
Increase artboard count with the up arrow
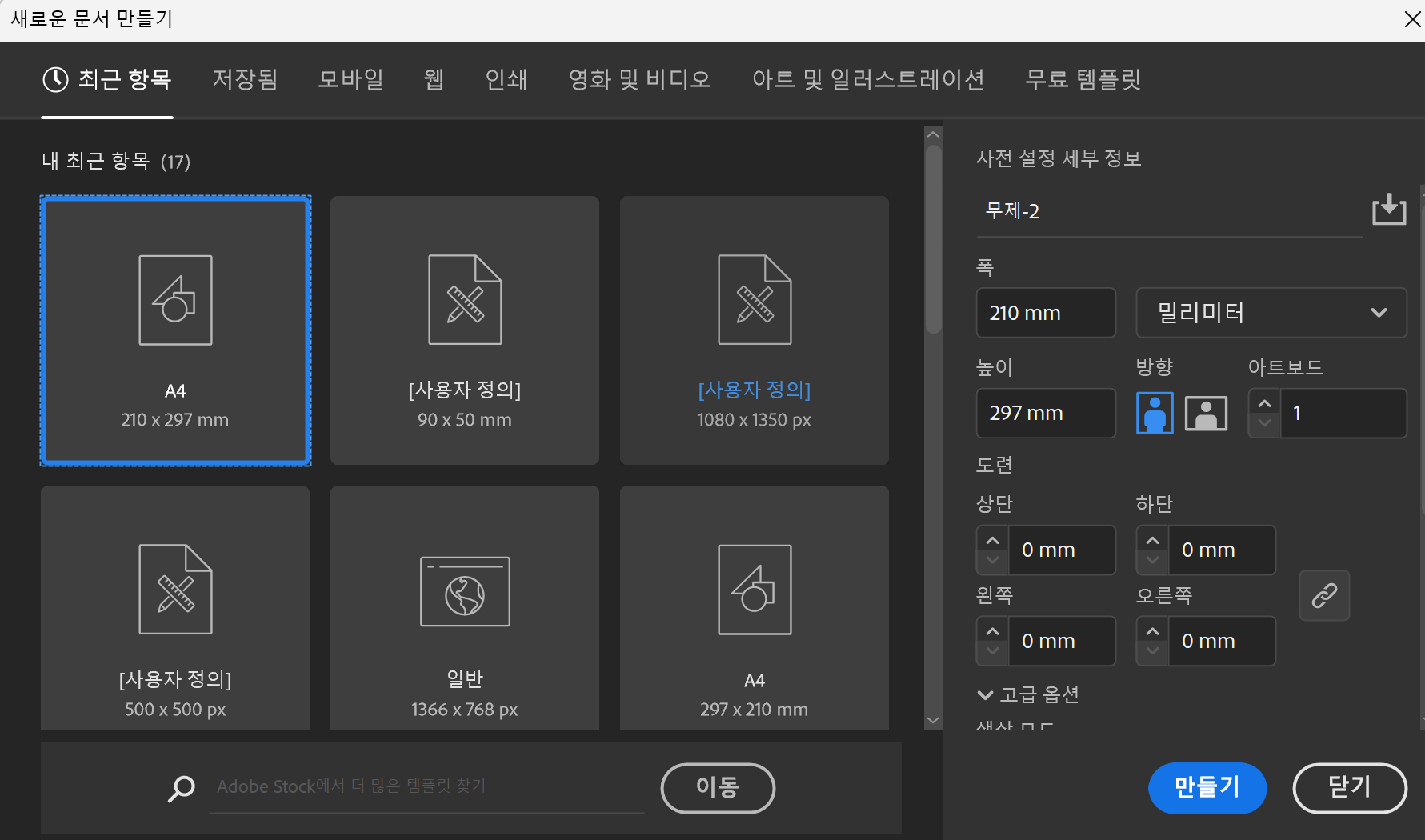1264,402
